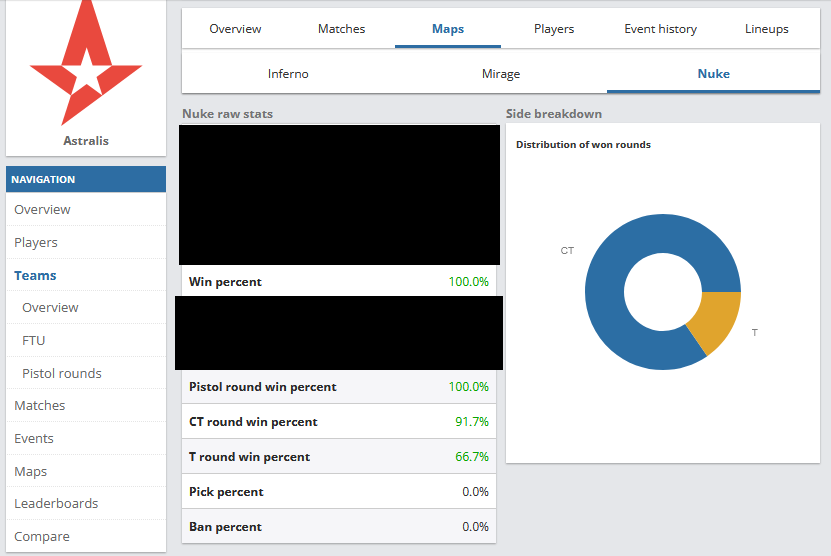Open Players in the navigation sidebar

pos(36,243)
